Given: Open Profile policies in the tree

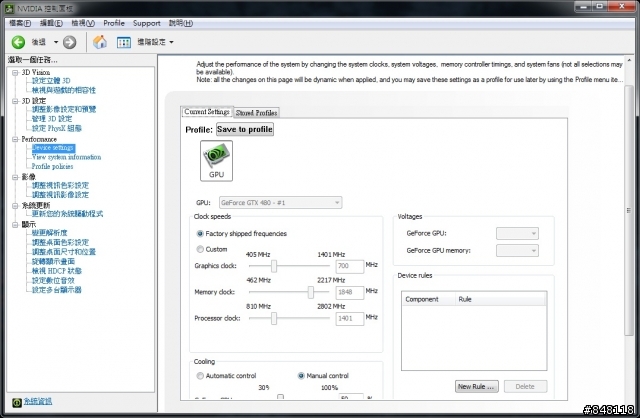Looking at the screenshot, I should pos(52,167).
